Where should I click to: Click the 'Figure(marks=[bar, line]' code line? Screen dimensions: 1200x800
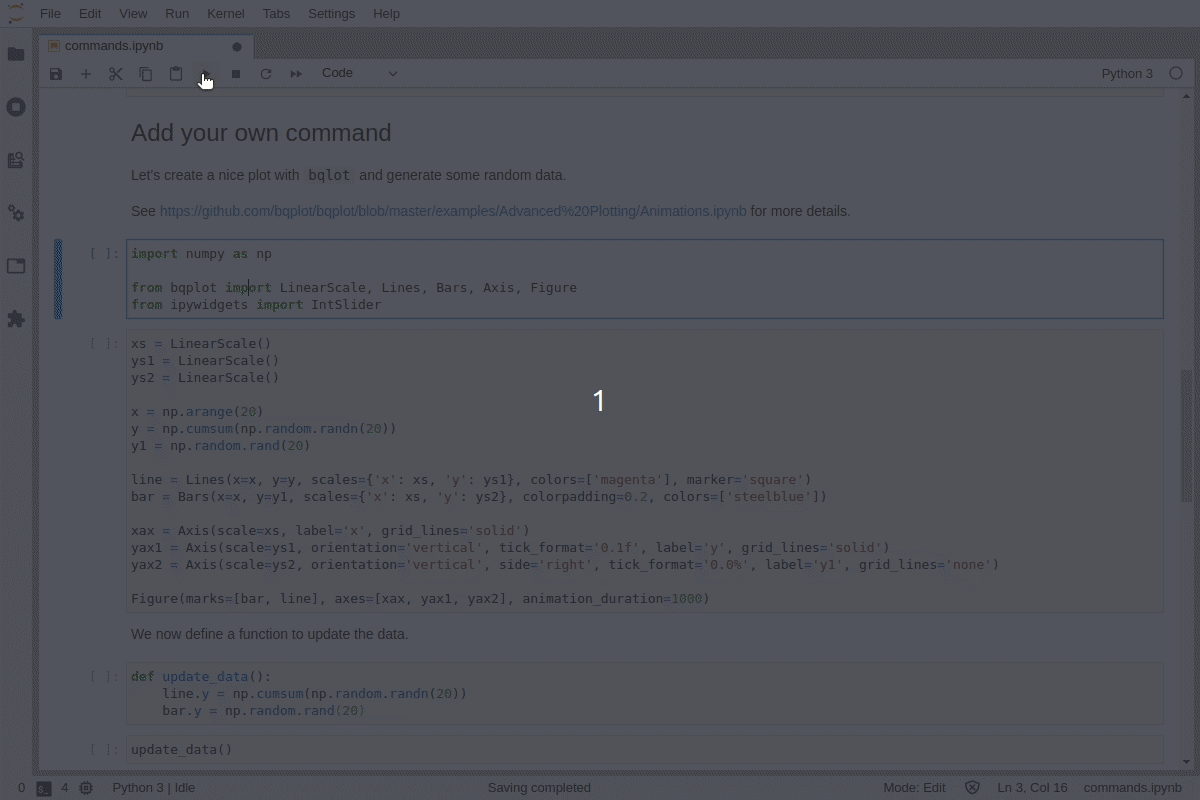tap(420, 599)
